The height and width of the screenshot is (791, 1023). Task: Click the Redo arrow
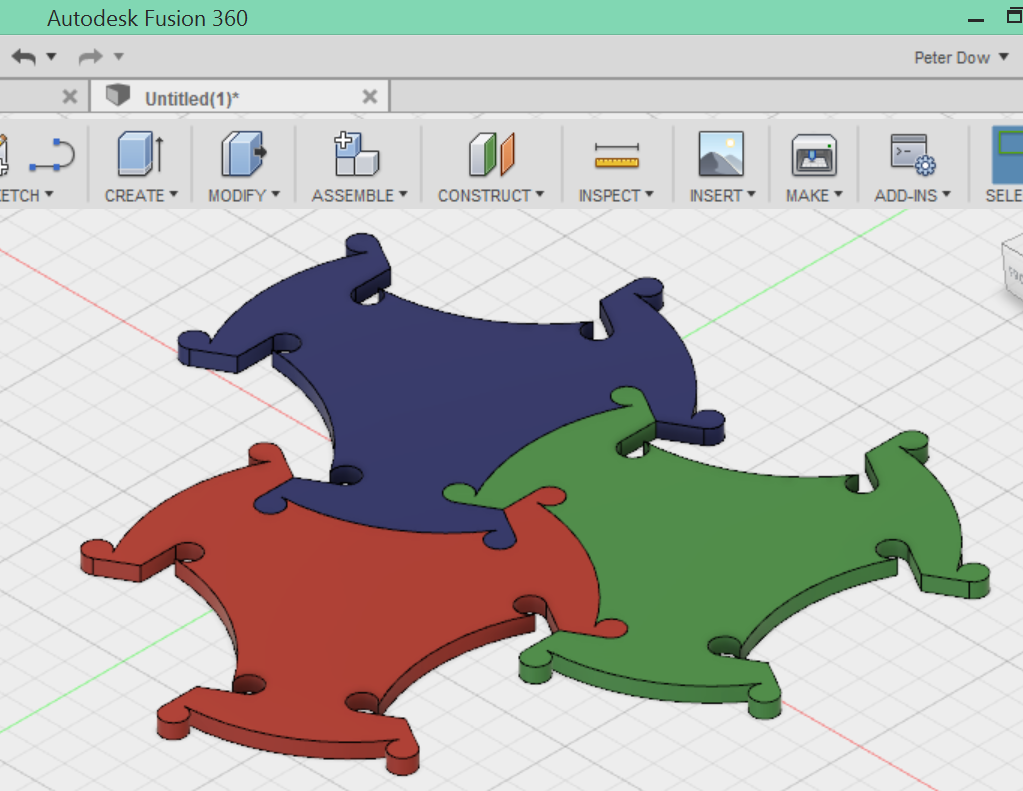(90, 57)
